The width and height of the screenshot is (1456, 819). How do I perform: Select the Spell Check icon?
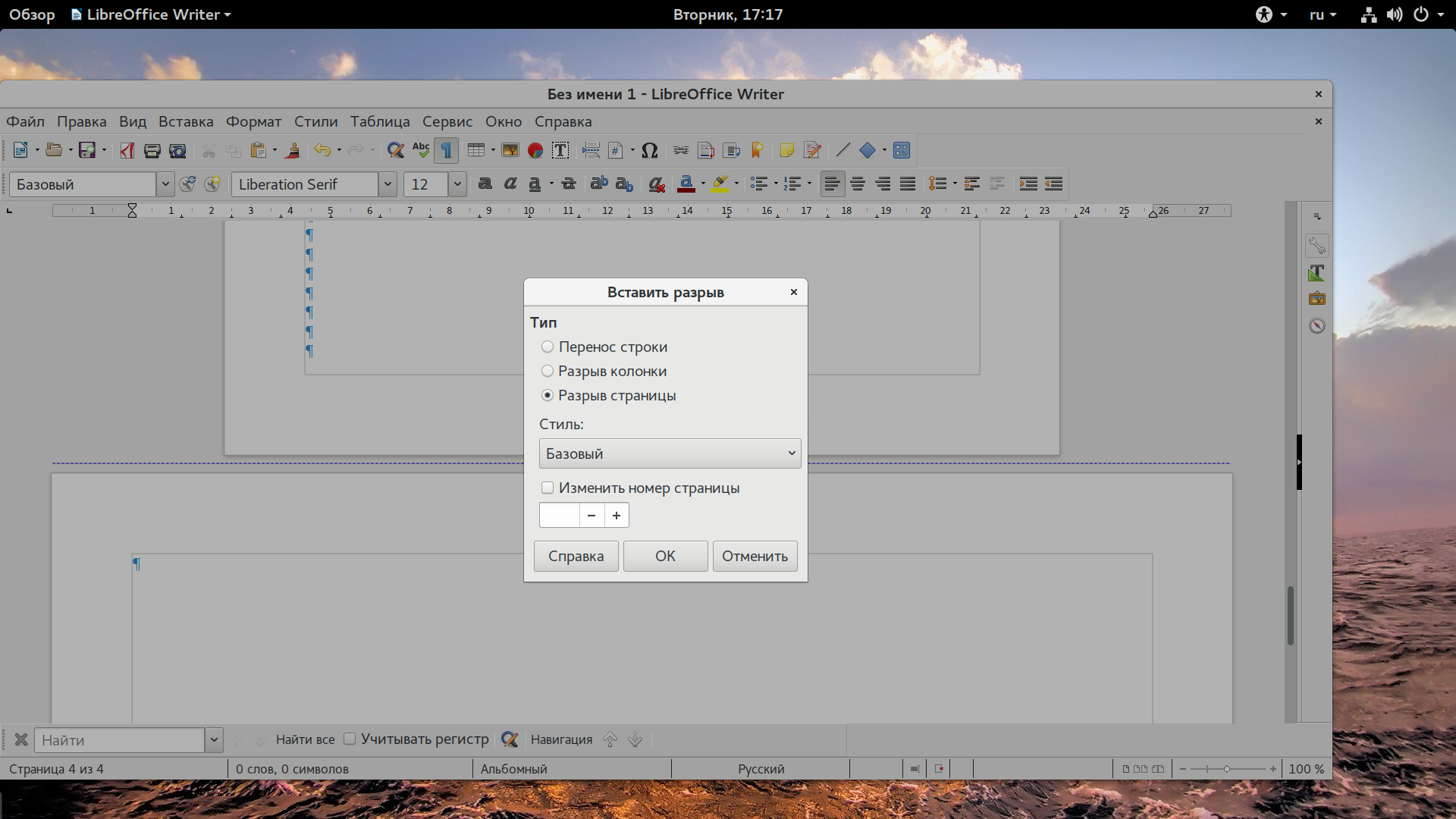coord(421,150)
